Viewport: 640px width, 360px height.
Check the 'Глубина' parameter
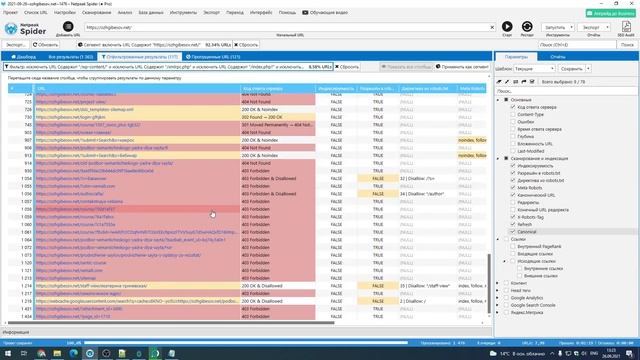click(513, 136)
